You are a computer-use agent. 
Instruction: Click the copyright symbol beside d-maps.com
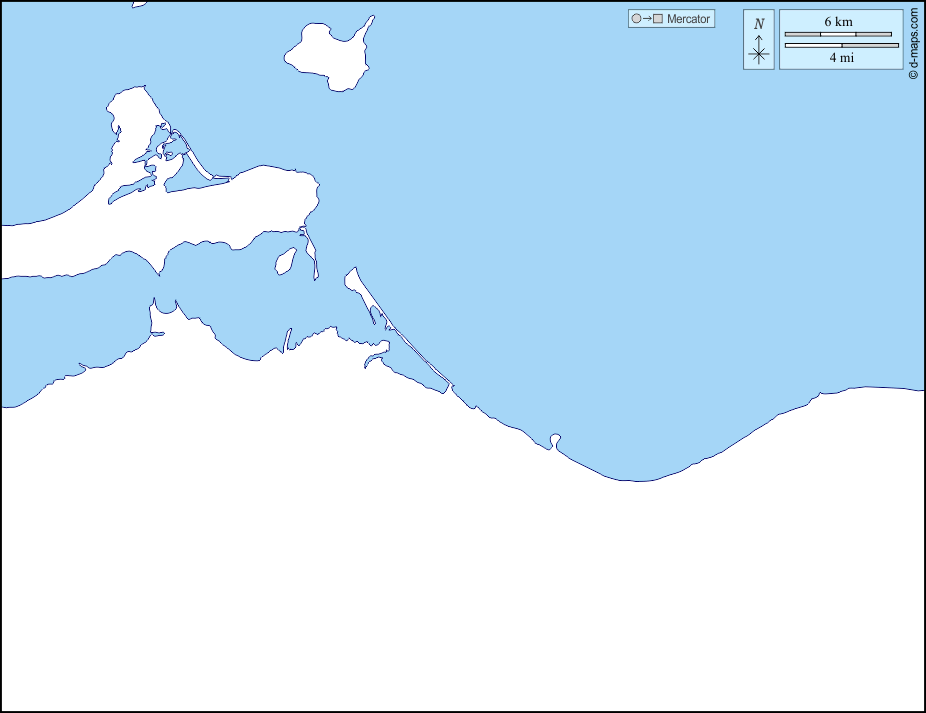913,75
